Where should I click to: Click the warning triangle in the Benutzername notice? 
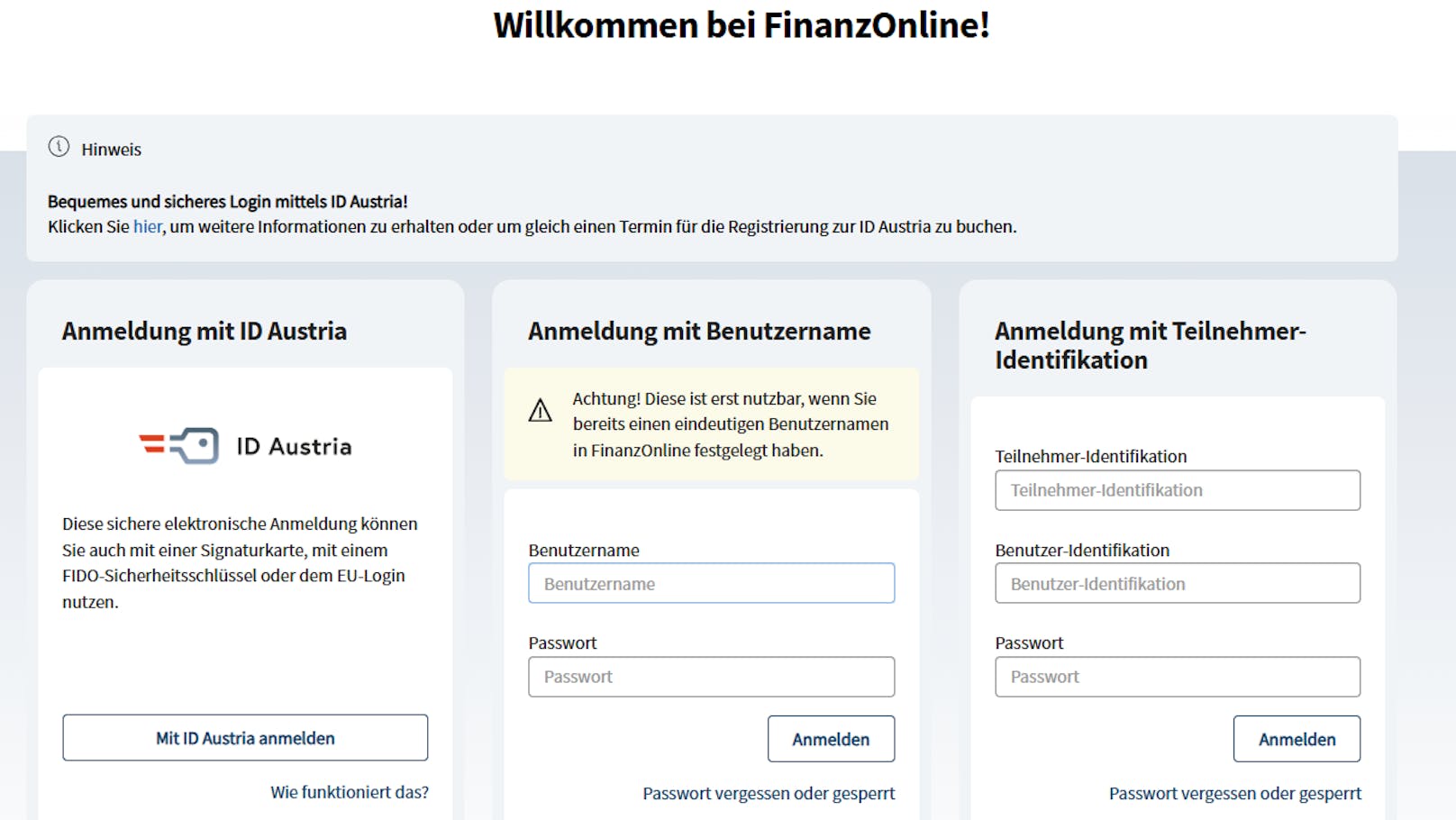point(540,410)
